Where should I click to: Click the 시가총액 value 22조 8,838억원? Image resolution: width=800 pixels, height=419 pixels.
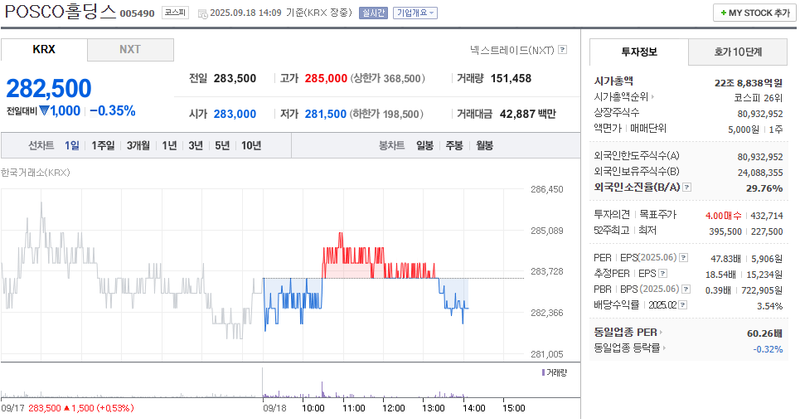click(748, 83)
